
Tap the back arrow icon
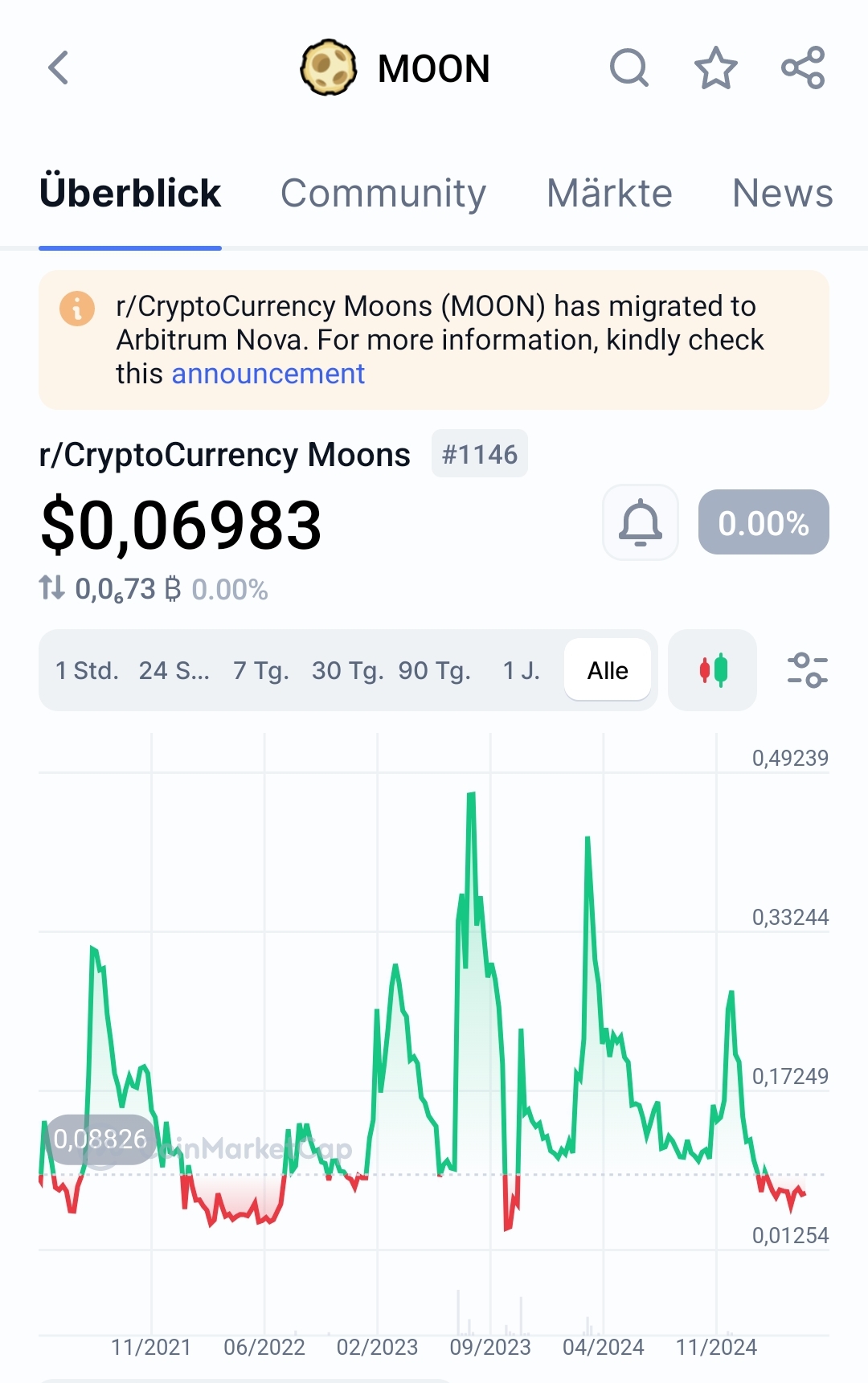(x=59, y=68)
